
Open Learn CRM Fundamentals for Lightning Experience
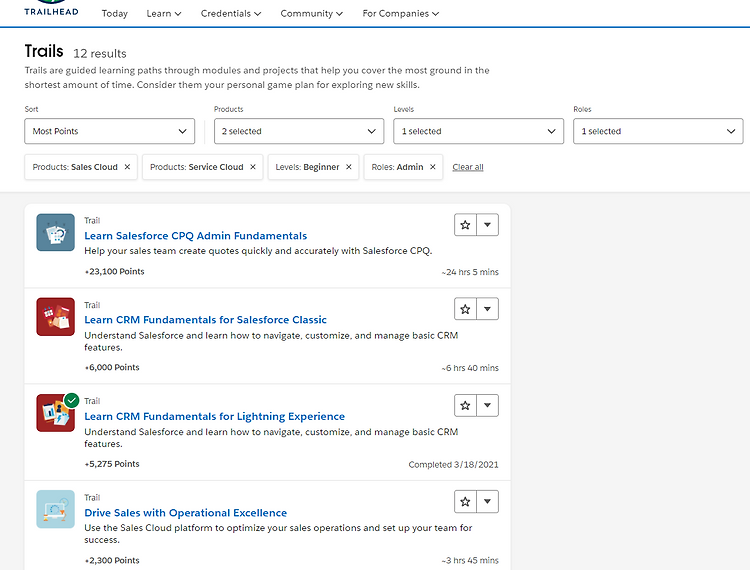[x=214, y=416]
